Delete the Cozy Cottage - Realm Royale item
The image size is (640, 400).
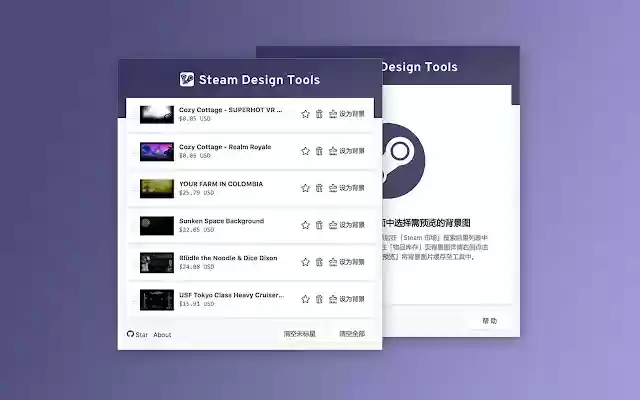tap(319, 151)
